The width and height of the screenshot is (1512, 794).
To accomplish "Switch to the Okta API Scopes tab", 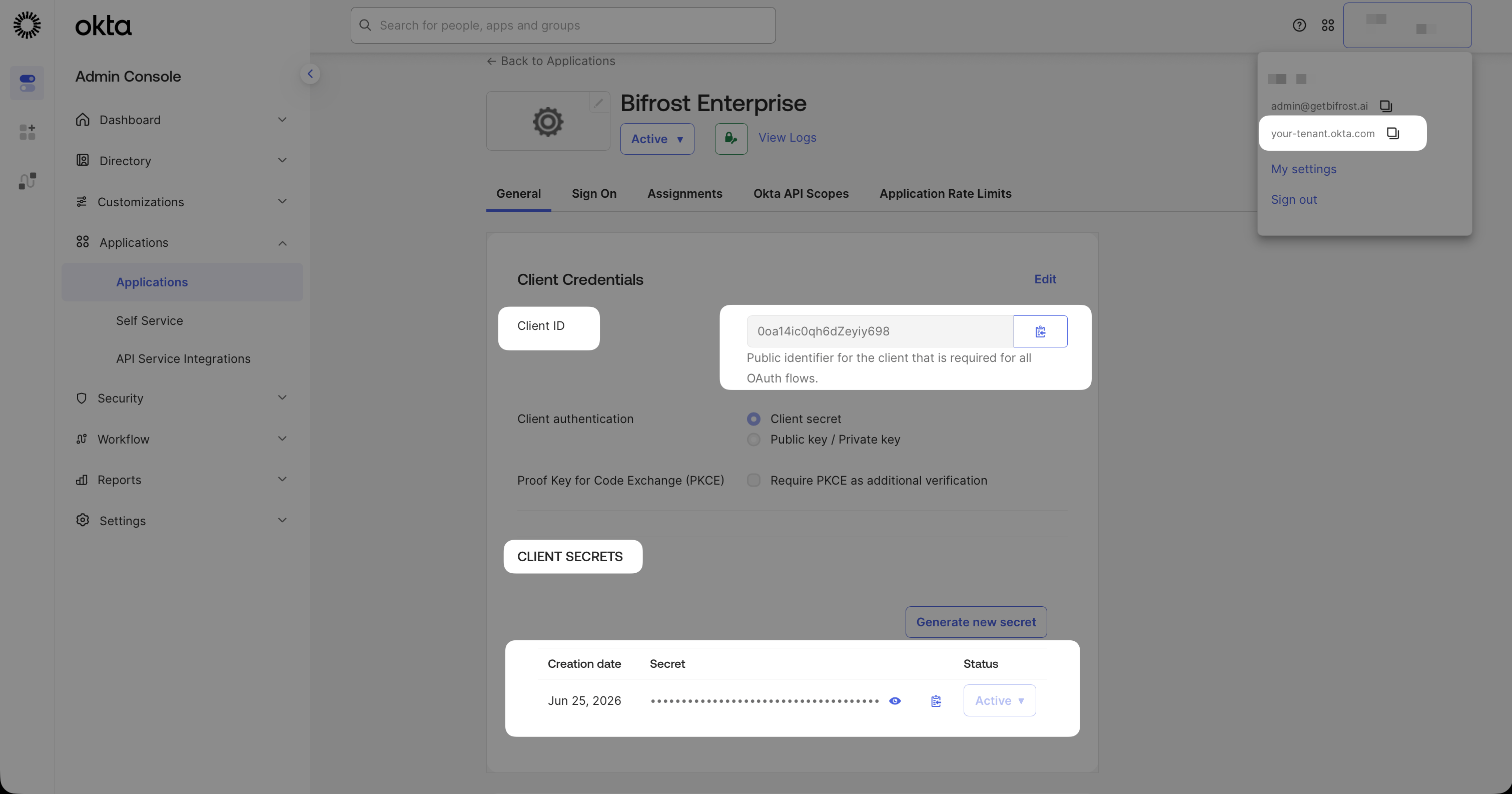I will coord(801,194).
